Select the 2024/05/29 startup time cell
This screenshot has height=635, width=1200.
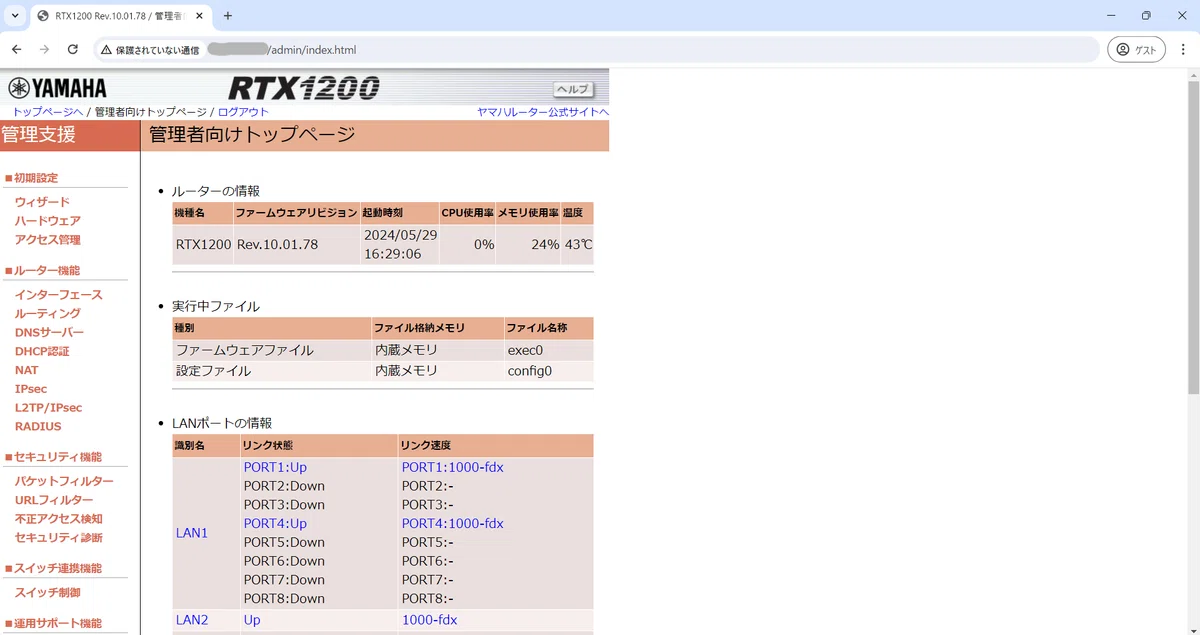(400, 245)
